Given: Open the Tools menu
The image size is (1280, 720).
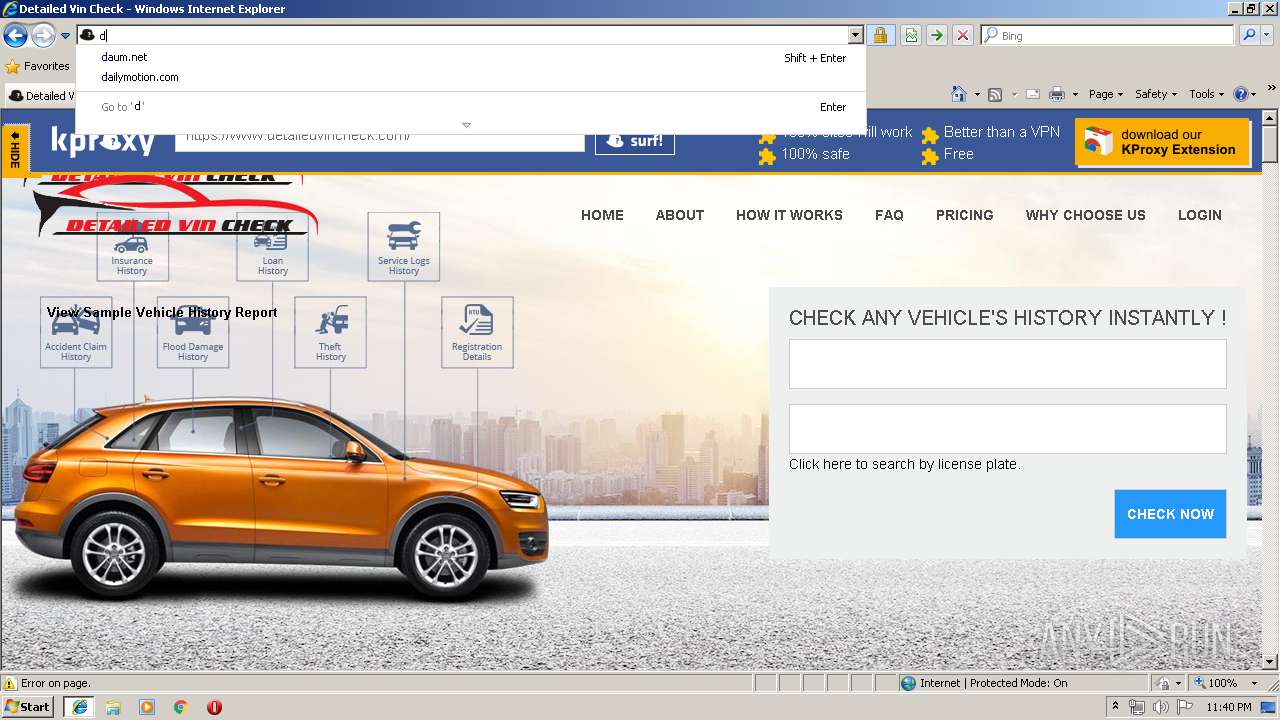Looking at the screenshot, I should [1206, 94].
